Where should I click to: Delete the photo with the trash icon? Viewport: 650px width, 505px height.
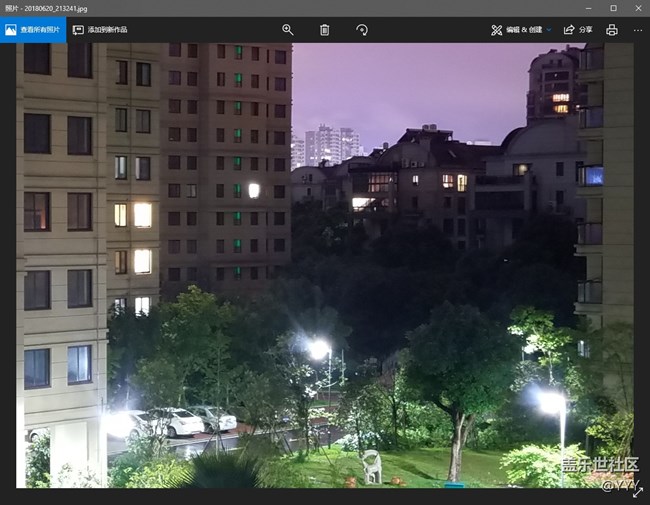[324, 30]
